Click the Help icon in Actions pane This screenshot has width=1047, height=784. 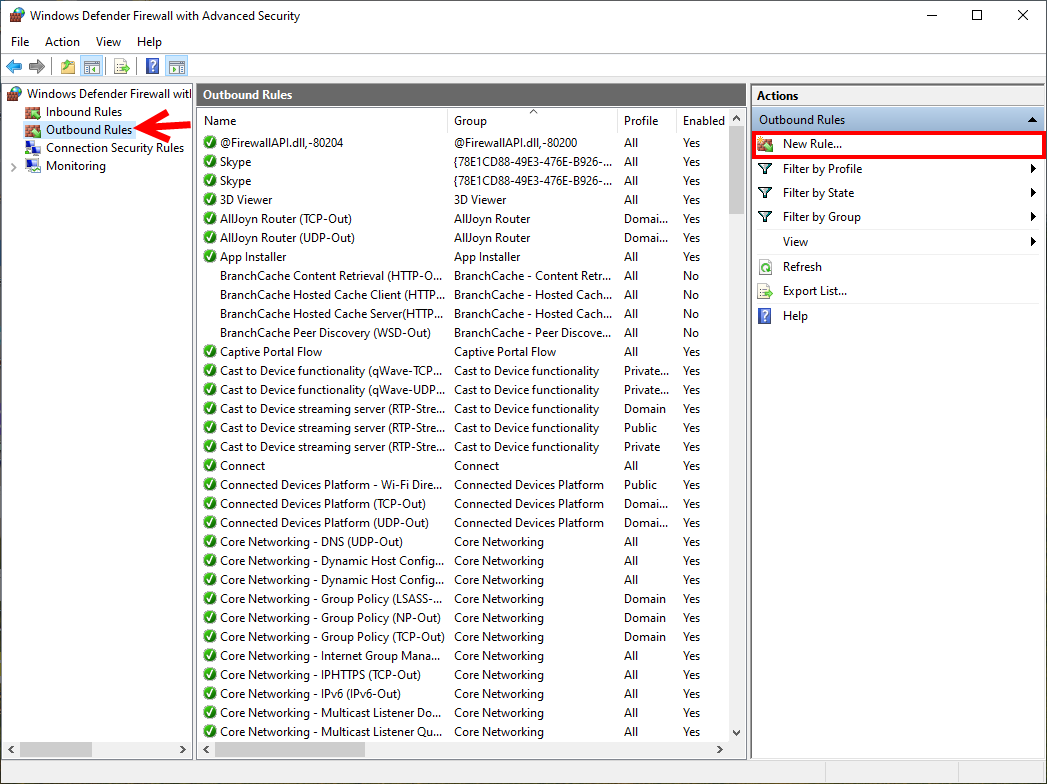click(766, 316)
